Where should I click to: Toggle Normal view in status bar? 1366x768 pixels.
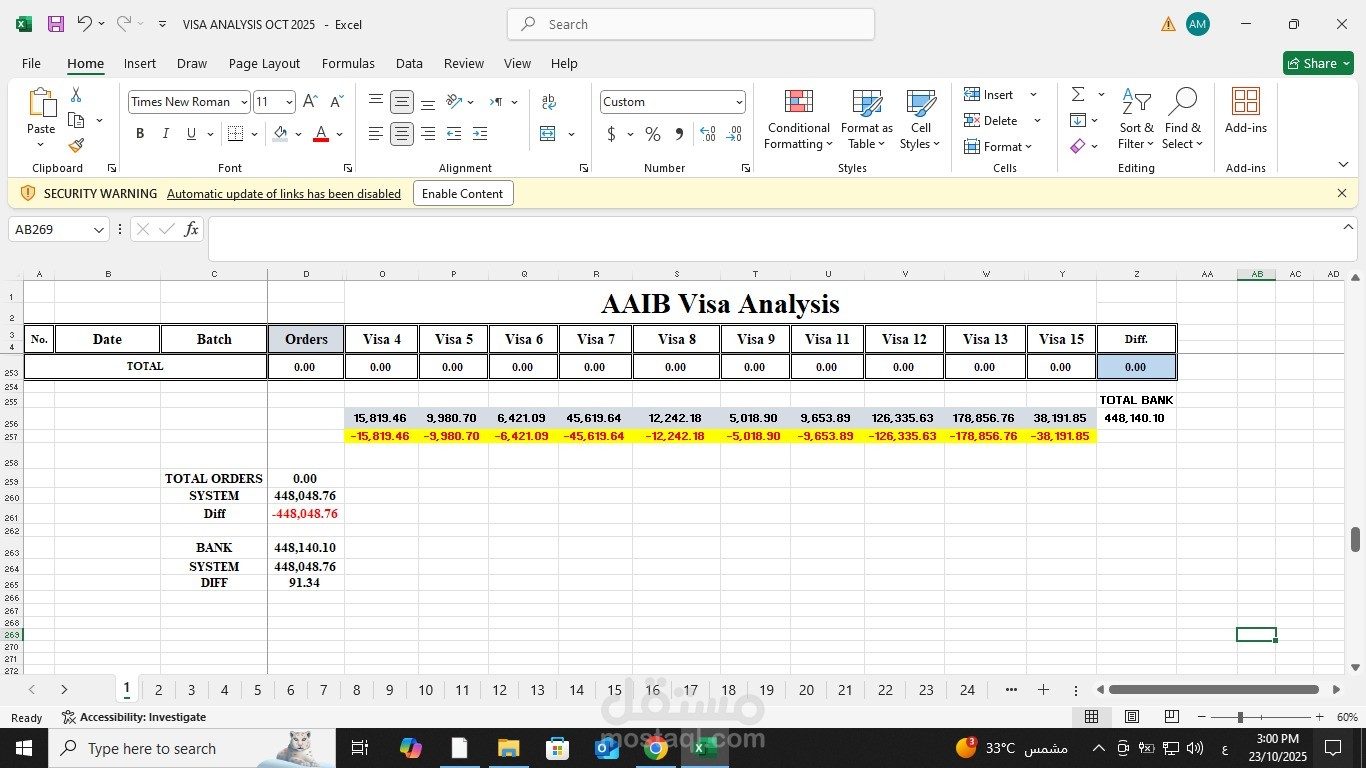point(1092,717)
